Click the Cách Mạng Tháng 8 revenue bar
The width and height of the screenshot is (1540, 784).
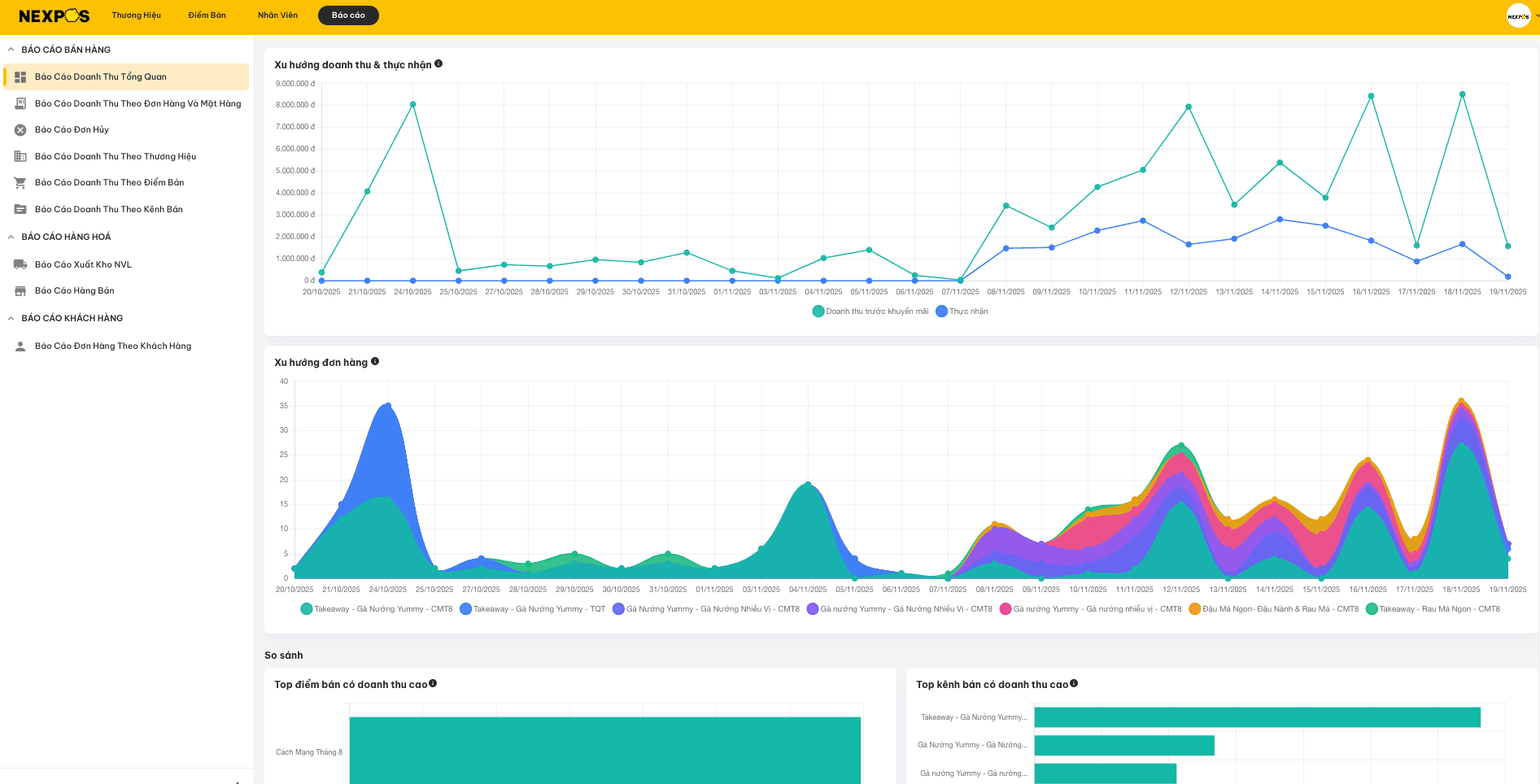tap(605, 751)
